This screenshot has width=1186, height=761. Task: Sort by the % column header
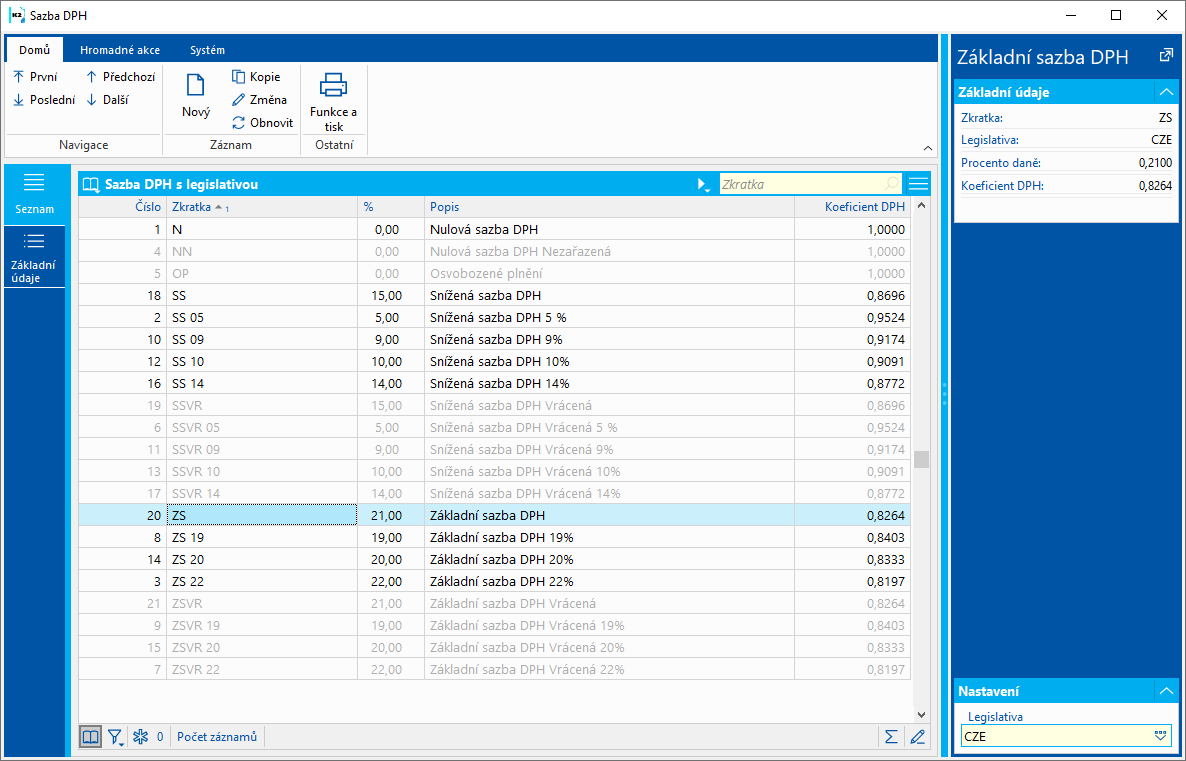coord(390,207)
